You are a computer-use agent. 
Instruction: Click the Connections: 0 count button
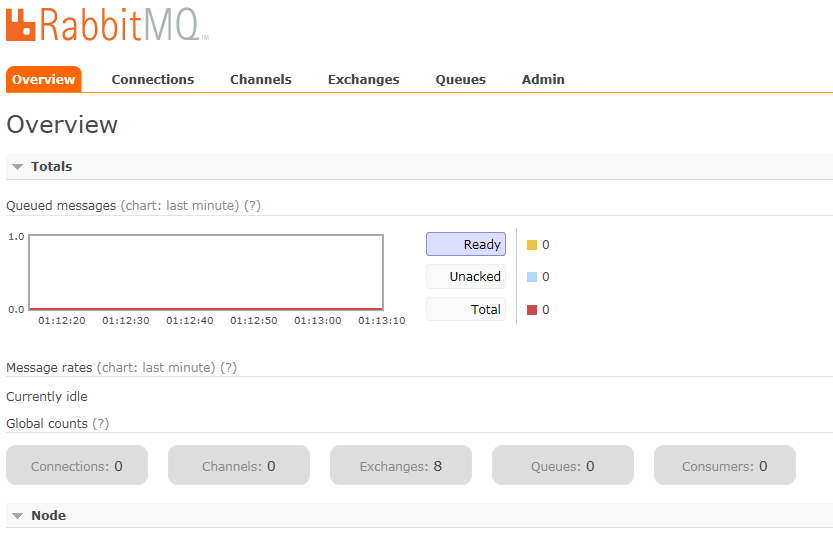pos(77,465)
